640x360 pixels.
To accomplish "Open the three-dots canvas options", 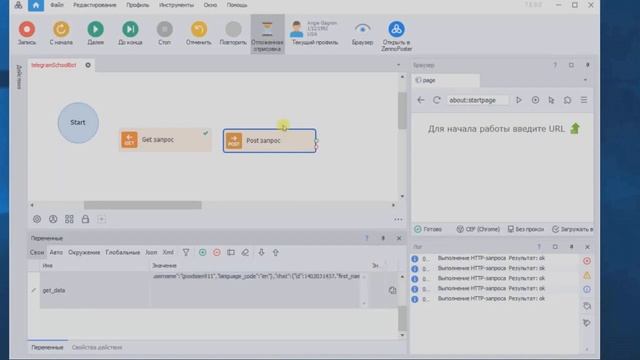I will point(398,220).
